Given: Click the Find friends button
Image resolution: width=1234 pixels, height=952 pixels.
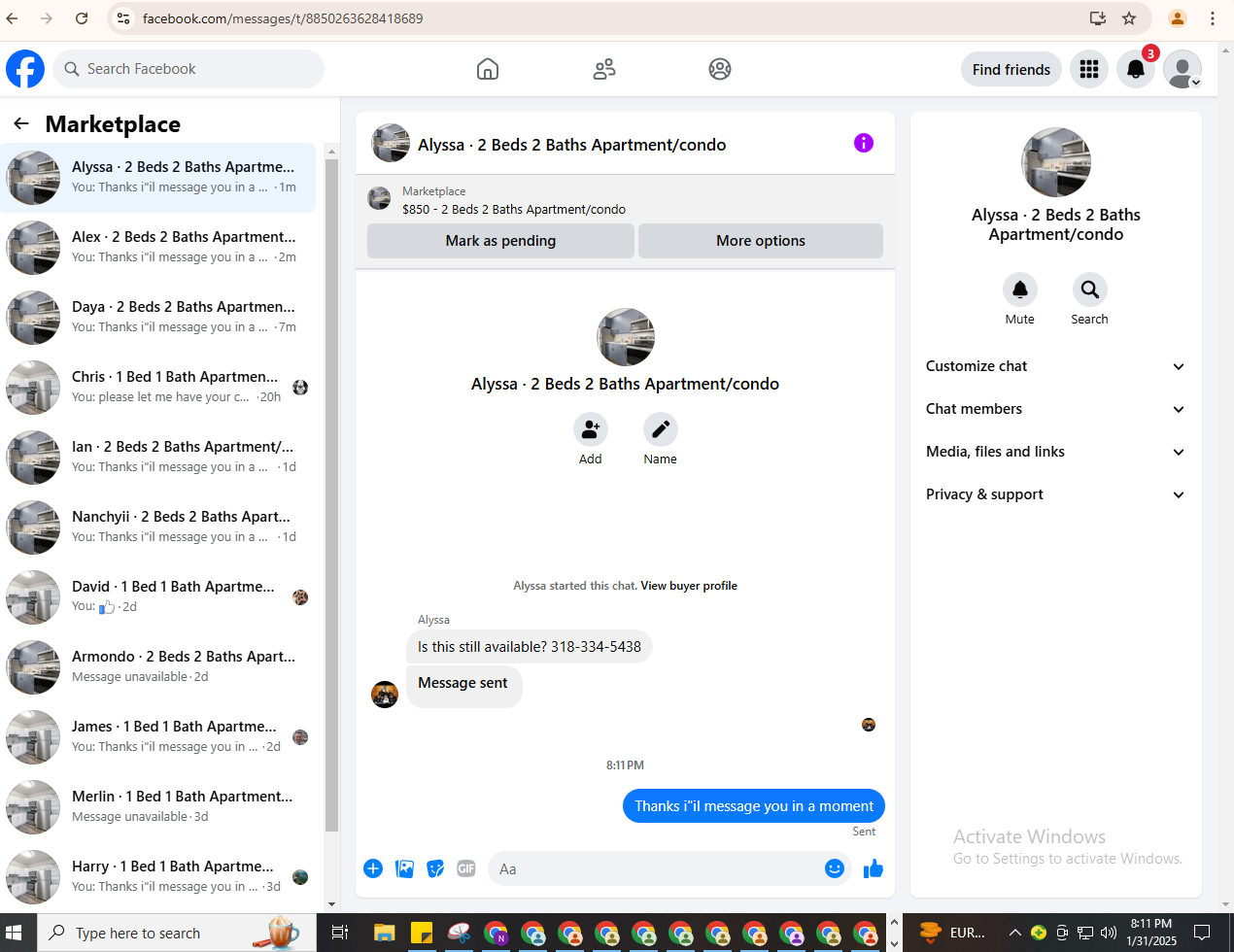Looking at the screenshot, I should pyautogui.click(x=1011, y=69).
